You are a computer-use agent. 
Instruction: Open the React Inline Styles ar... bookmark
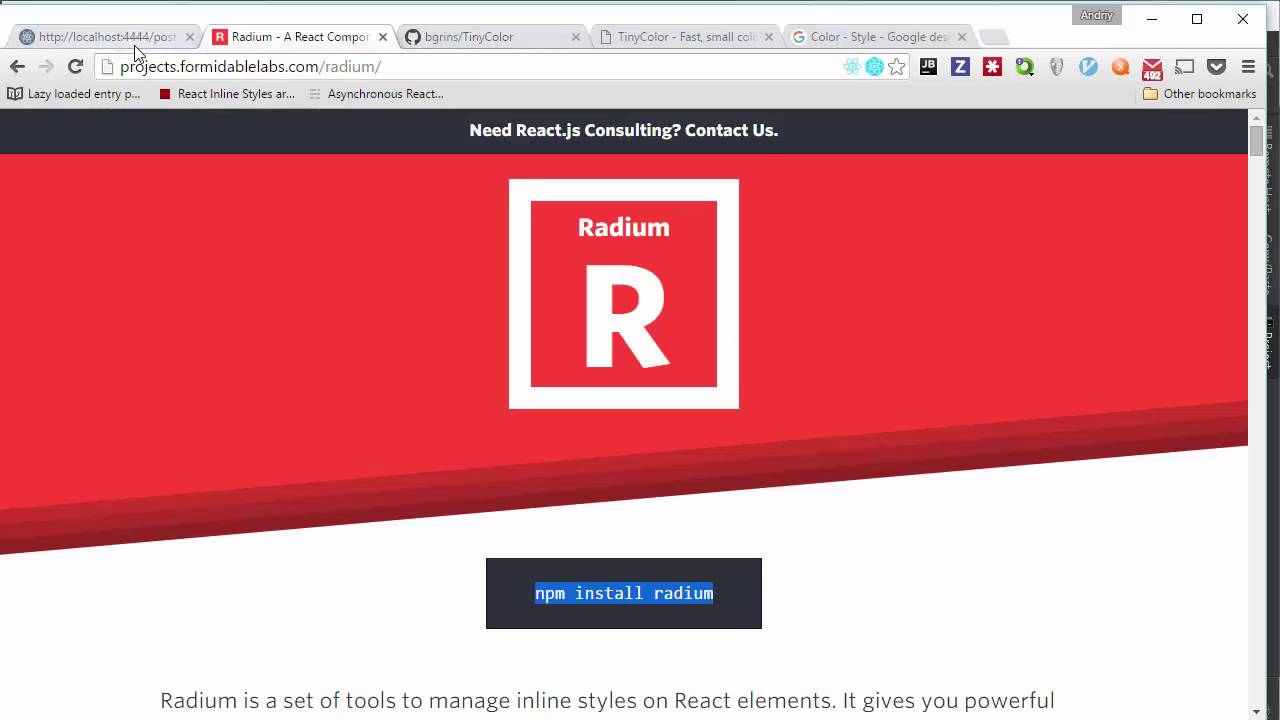227,94
